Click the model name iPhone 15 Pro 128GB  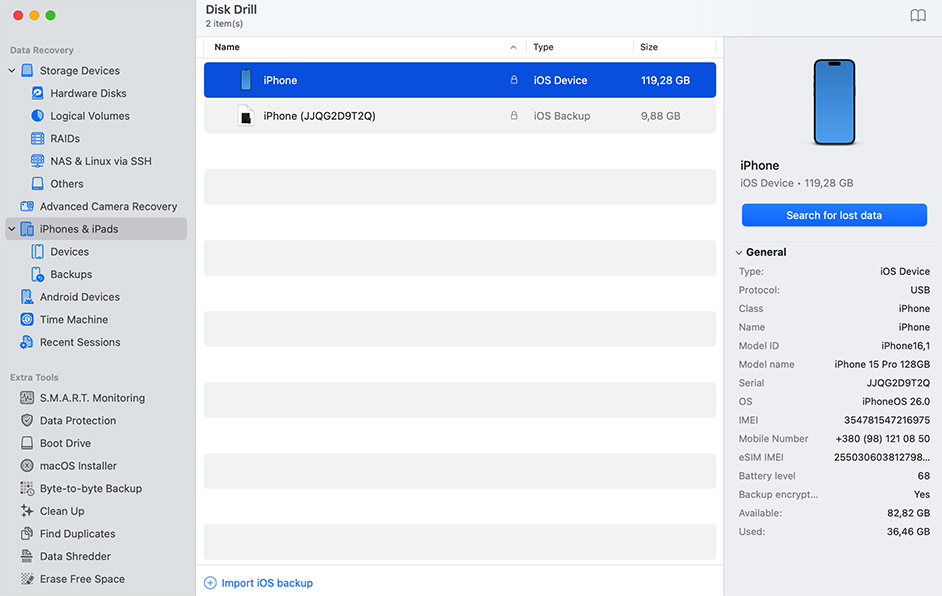point(882,364)
